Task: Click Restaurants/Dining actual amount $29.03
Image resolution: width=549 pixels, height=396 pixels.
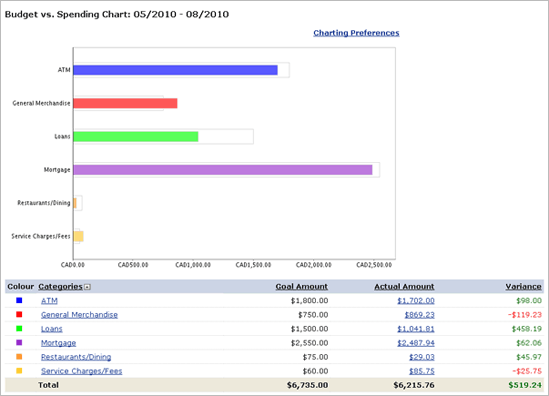Action: [x=422, y=357]
